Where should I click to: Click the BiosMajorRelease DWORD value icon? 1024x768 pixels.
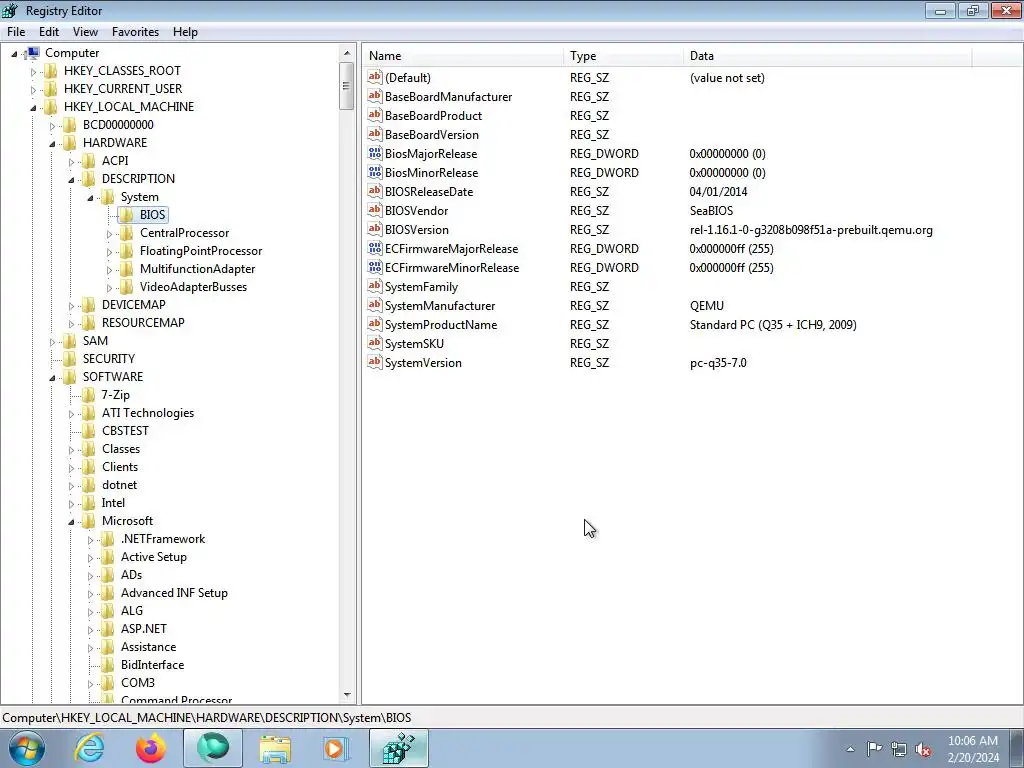tap(374, 153)
